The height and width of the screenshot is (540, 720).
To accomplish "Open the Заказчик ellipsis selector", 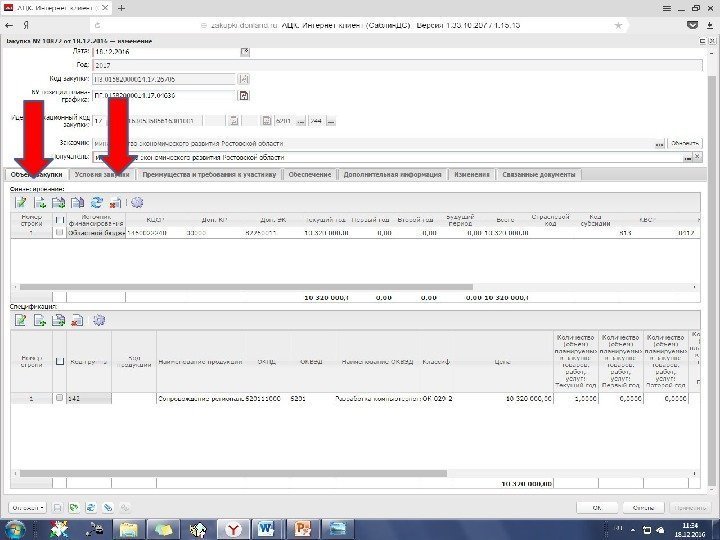I will [659, 144].
